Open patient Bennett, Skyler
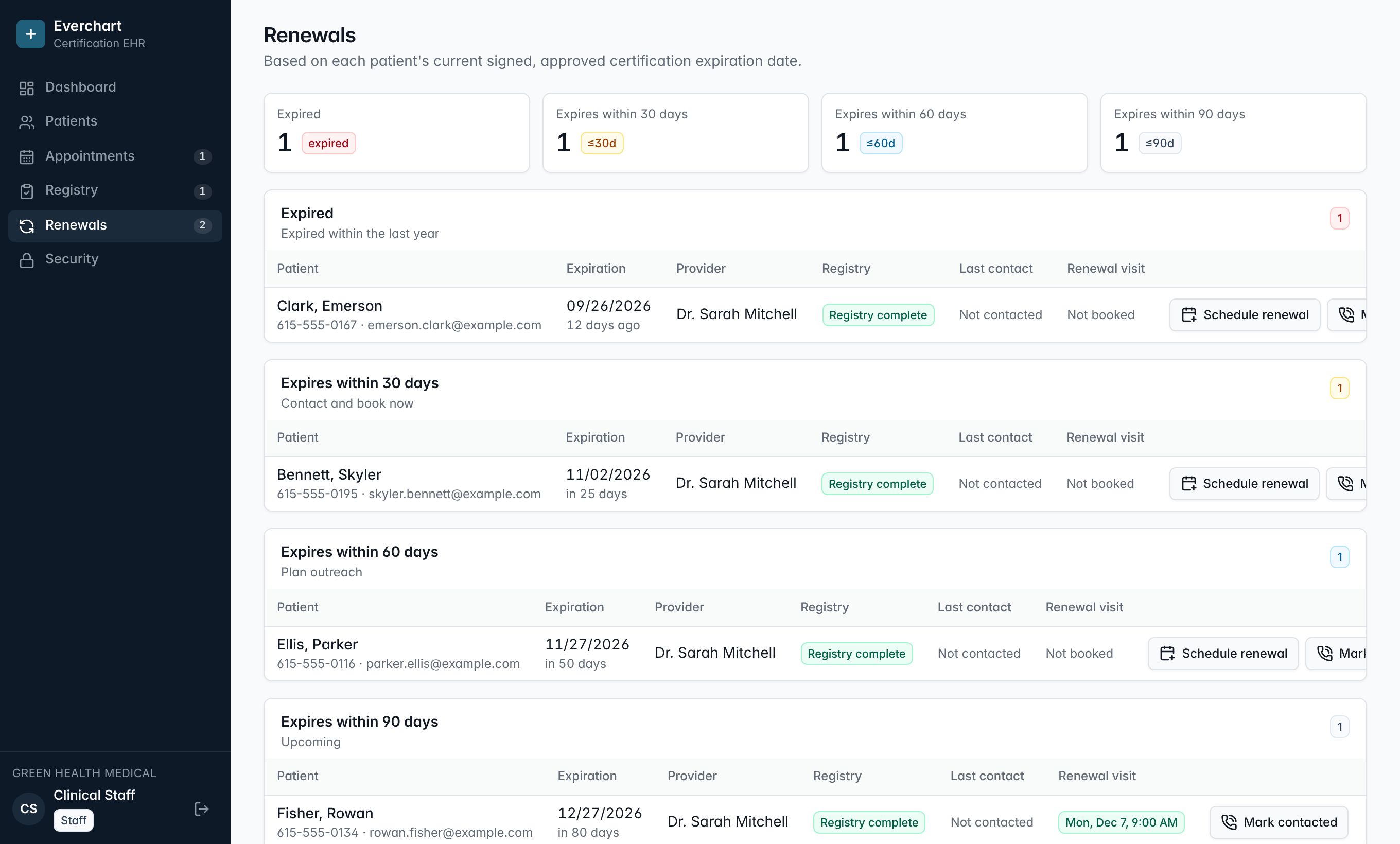1400x844 pixels. click(329, 474)
